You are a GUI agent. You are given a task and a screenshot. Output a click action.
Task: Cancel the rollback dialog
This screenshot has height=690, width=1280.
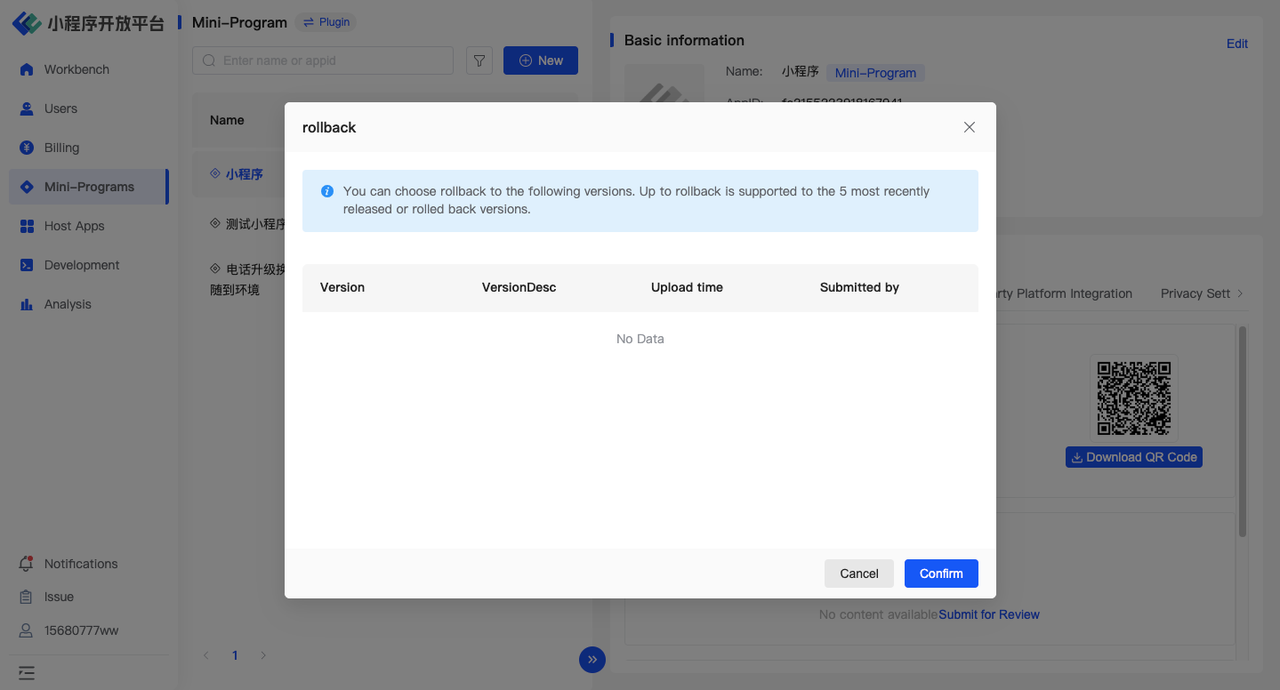pos(859,573)
